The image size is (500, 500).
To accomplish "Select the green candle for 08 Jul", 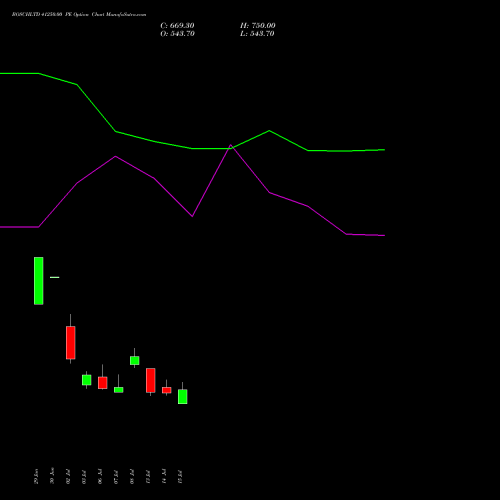I will click(x=135, y=360).
